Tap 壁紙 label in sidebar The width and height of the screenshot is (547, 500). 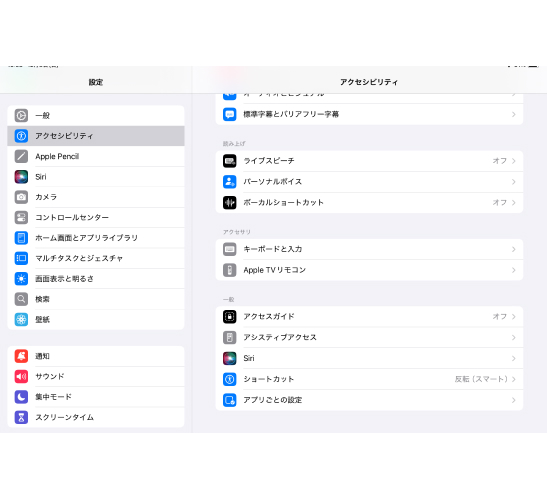click(42, 320)
